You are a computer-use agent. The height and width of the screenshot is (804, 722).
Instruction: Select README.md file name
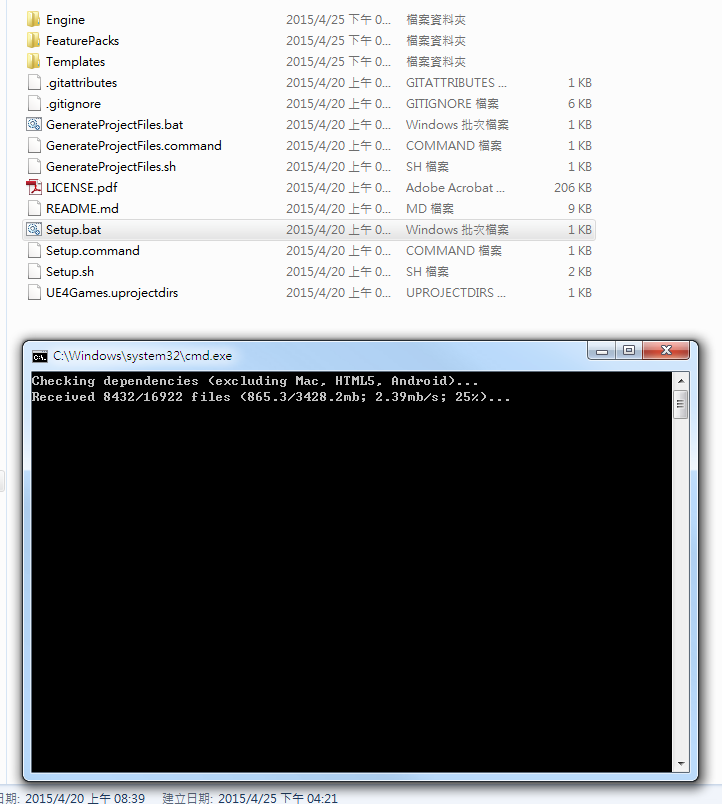[x=82, y=209]
